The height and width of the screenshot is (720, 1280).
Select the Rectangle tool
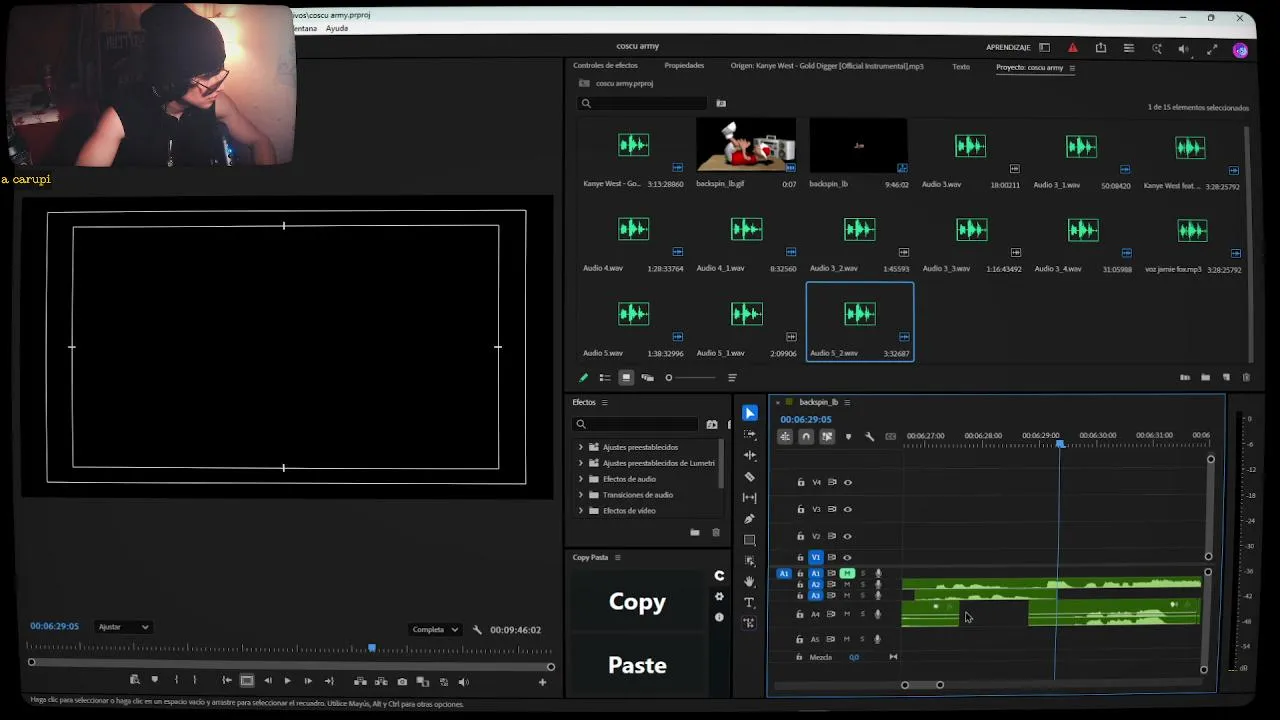[750, 540]
